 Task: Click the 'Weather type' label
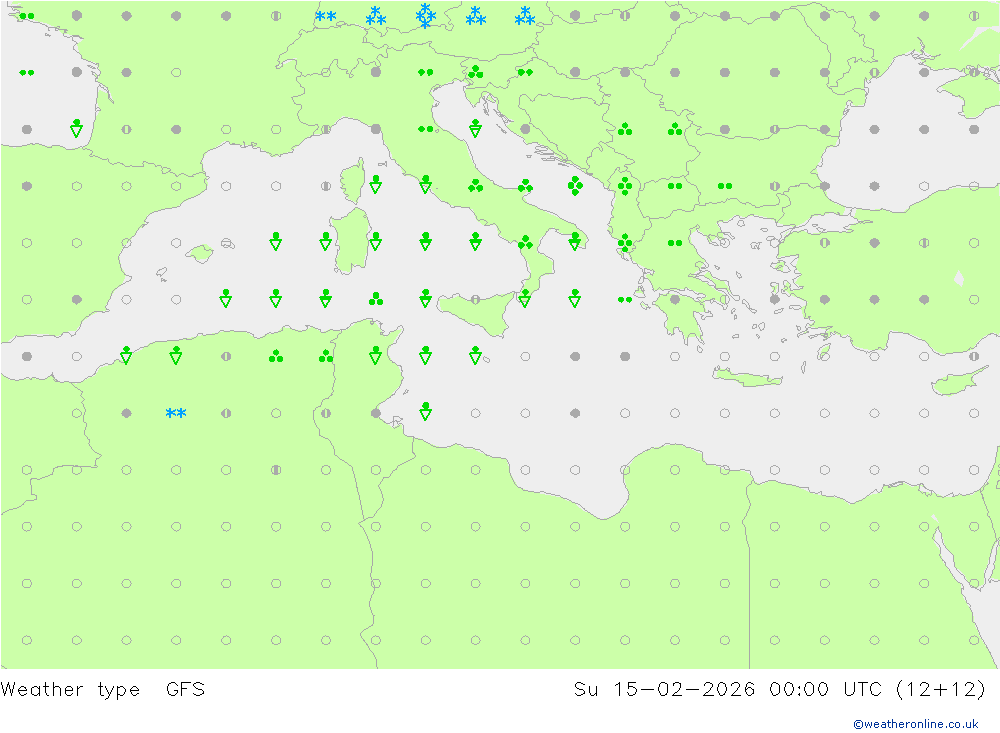tap(70, 690)
